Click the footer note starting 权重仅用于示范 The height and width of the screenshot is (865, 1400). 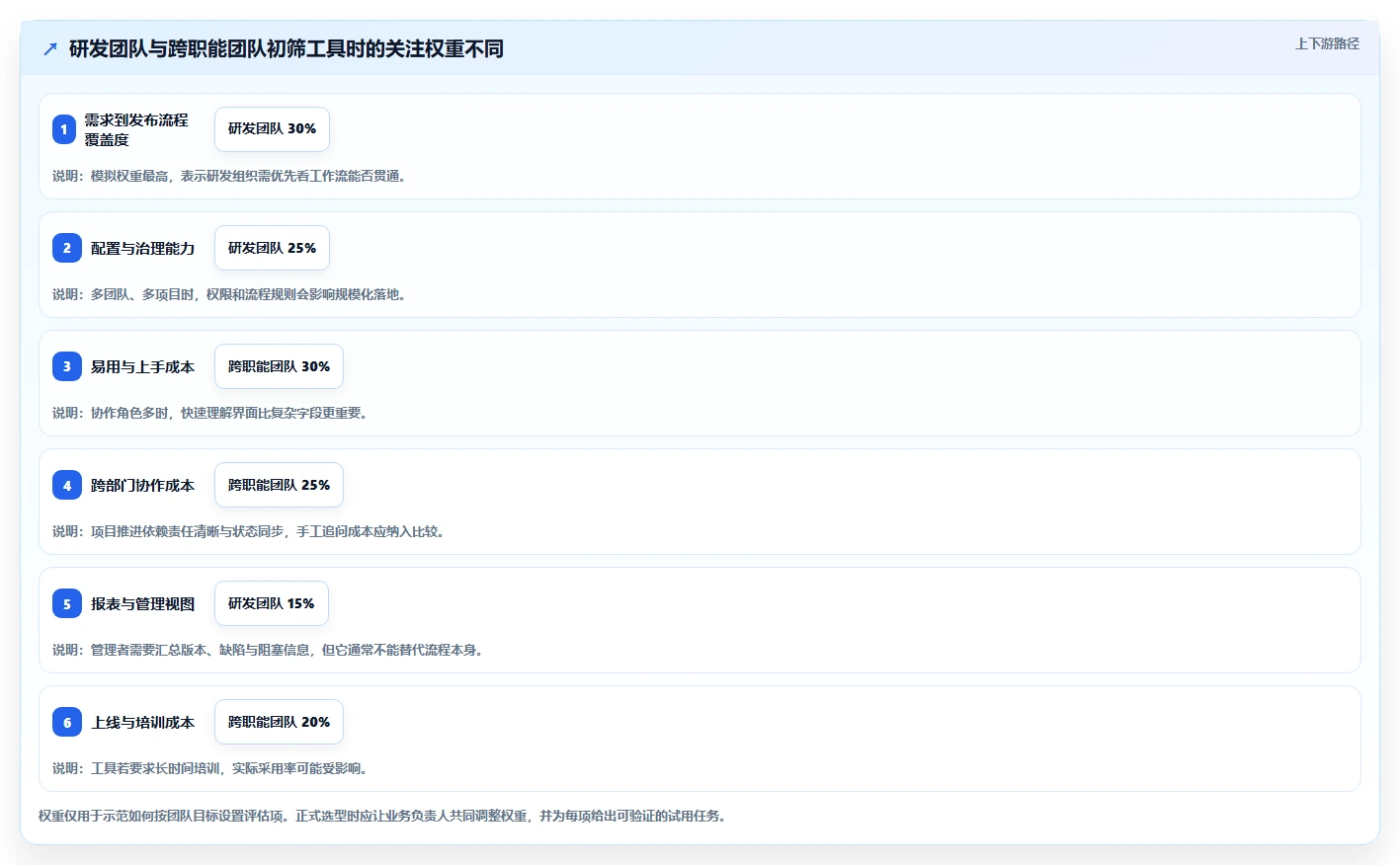(384, 816)
